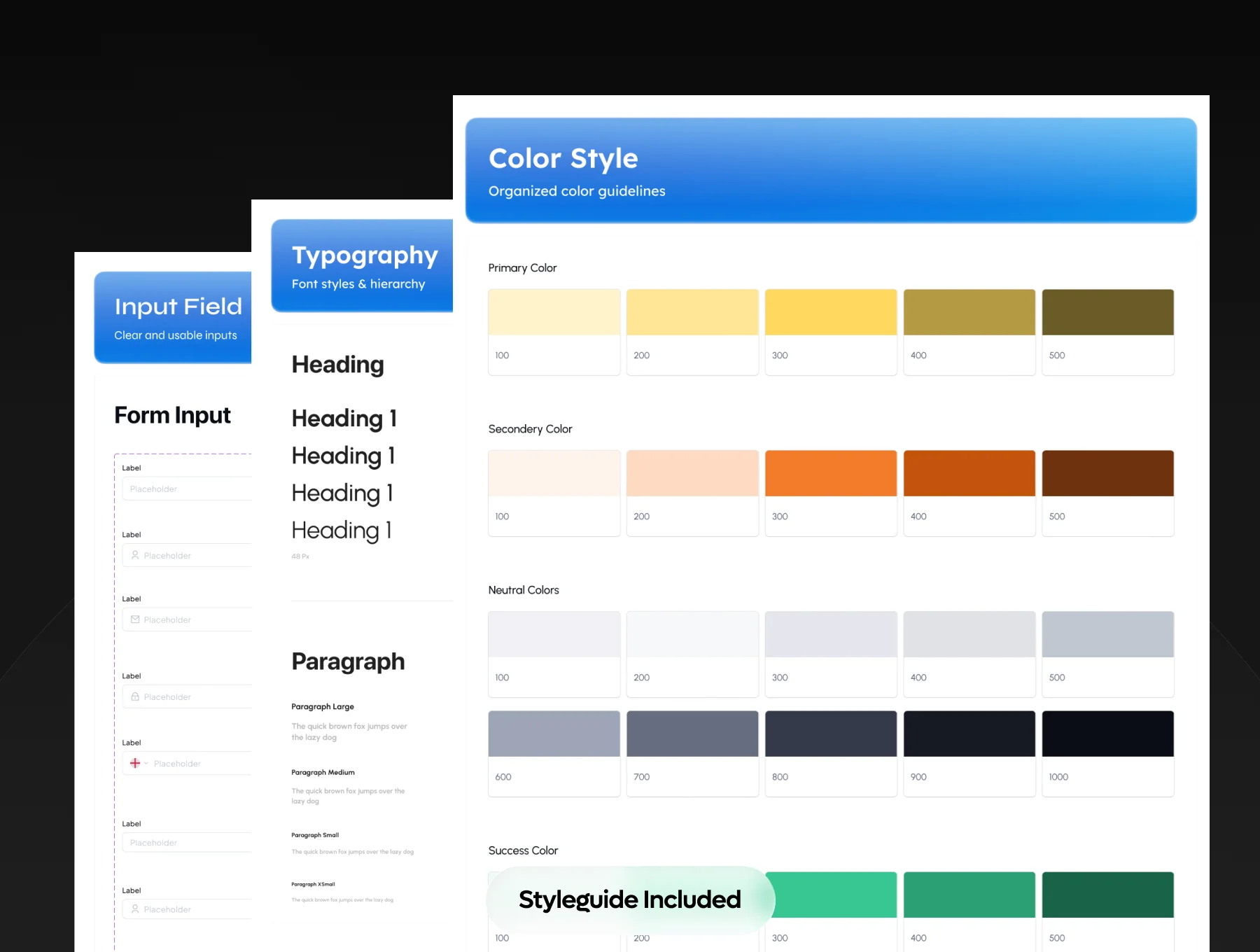Choose the Neutral Colors 100 swatch
Viewport: 1260px width, 952px height.
pyautogui.click(x=554, y=654)
